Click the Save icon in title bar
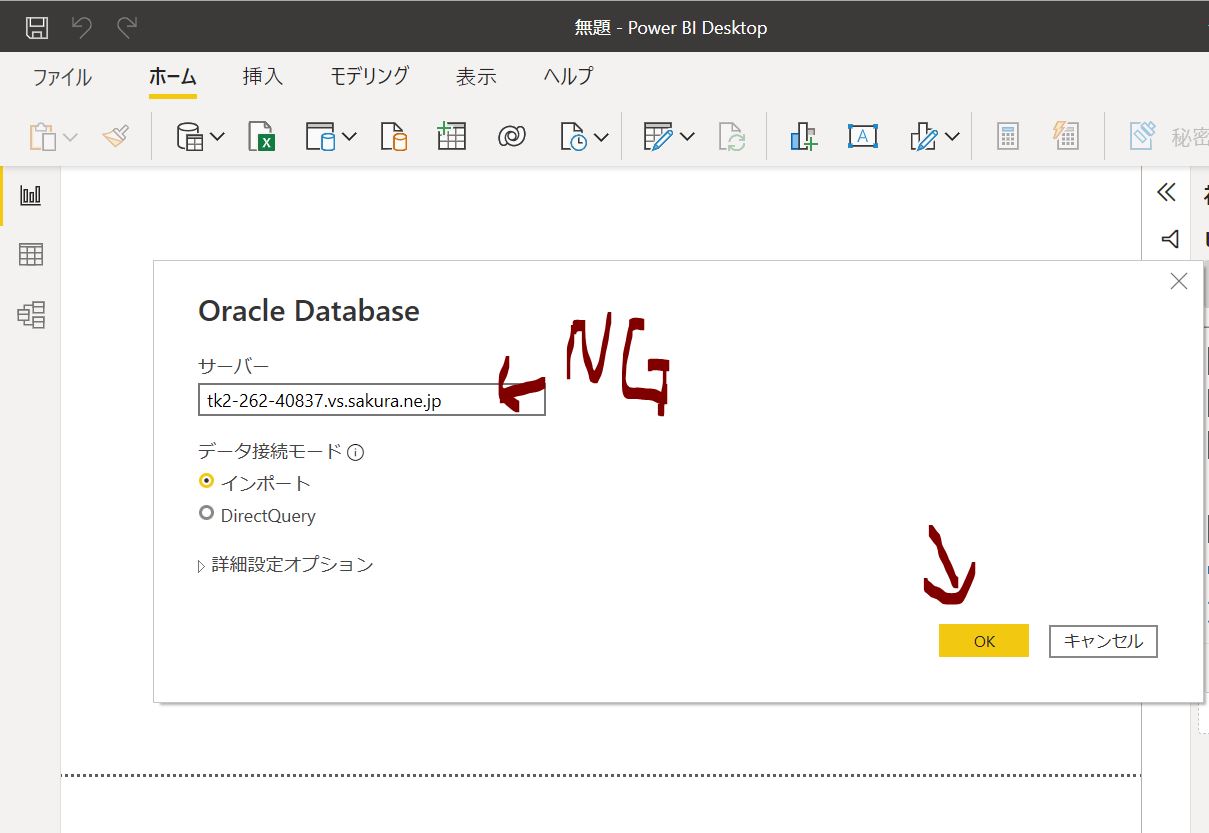1209x833 pixels. [x=36, y=27]
